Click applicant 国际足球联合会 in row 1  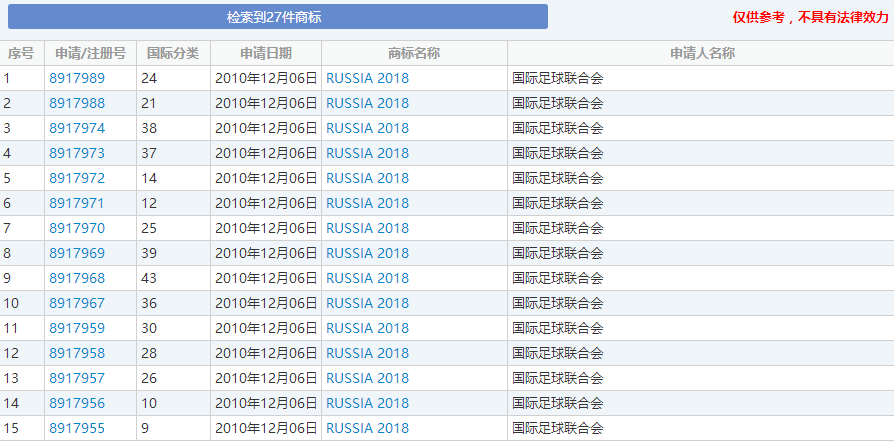558,78
